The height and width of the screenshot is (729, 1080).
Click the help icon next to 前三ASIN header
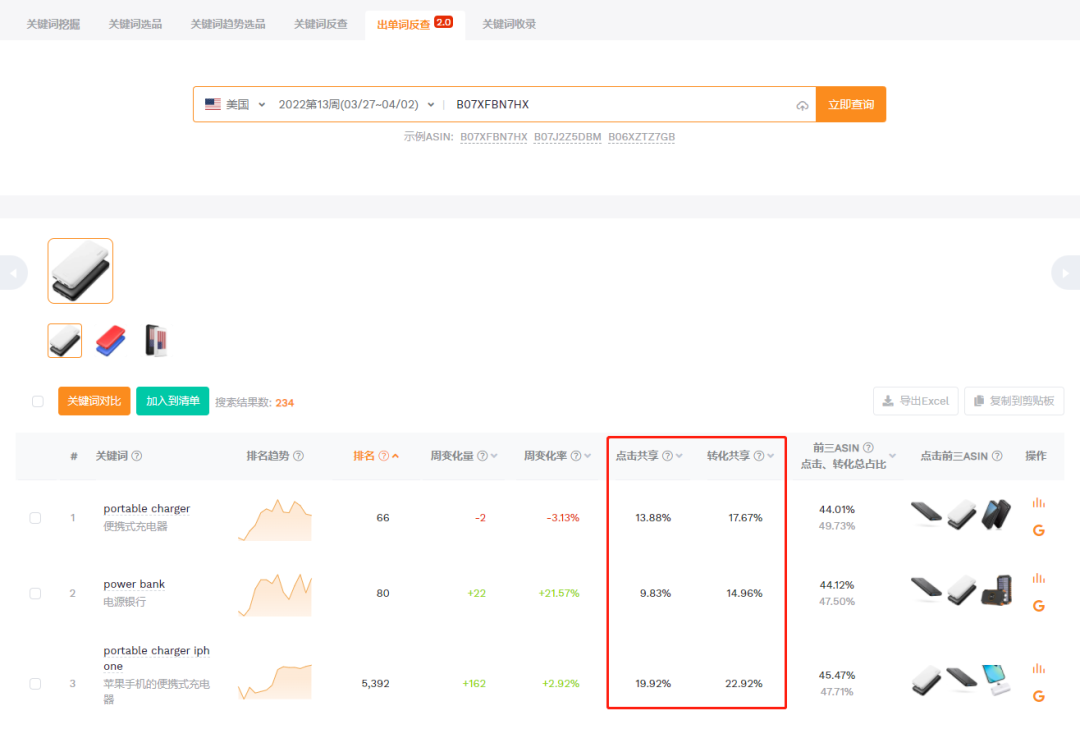pos(868,448)
